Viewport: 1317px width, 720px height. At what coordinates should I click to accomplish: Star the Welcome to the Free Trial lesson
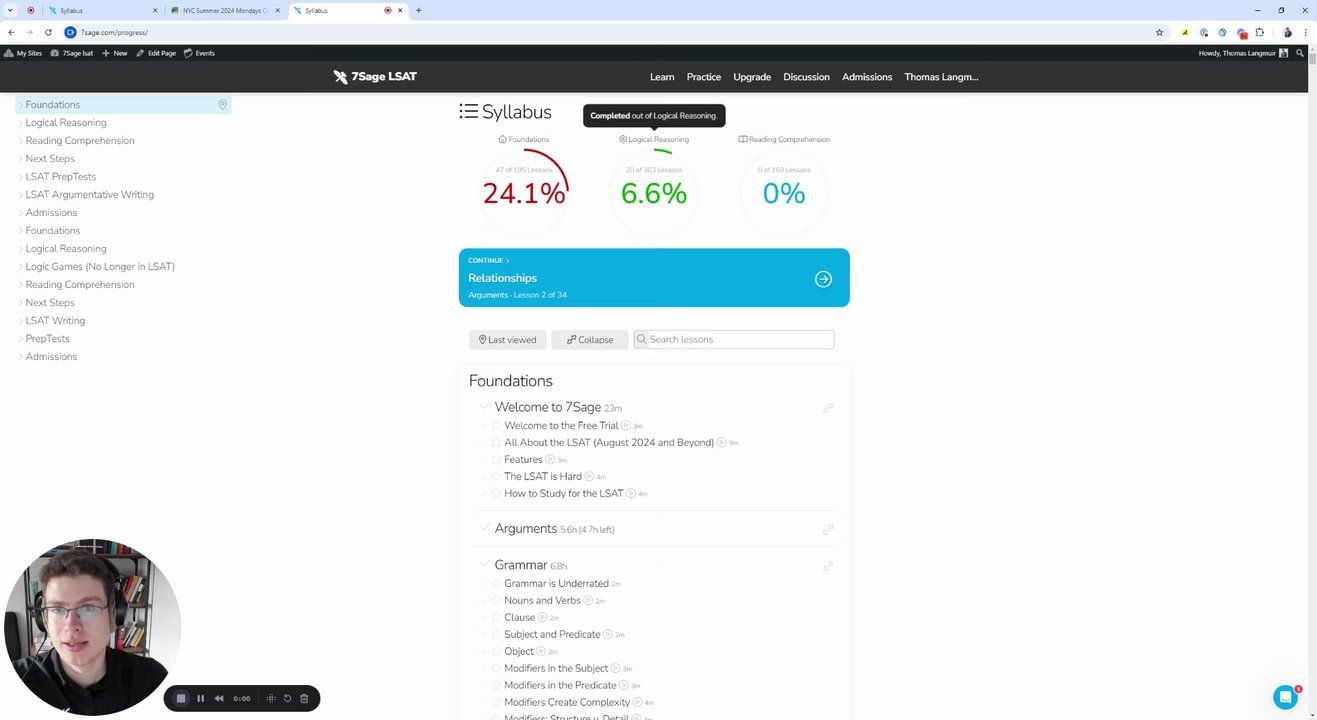point(496,426)
